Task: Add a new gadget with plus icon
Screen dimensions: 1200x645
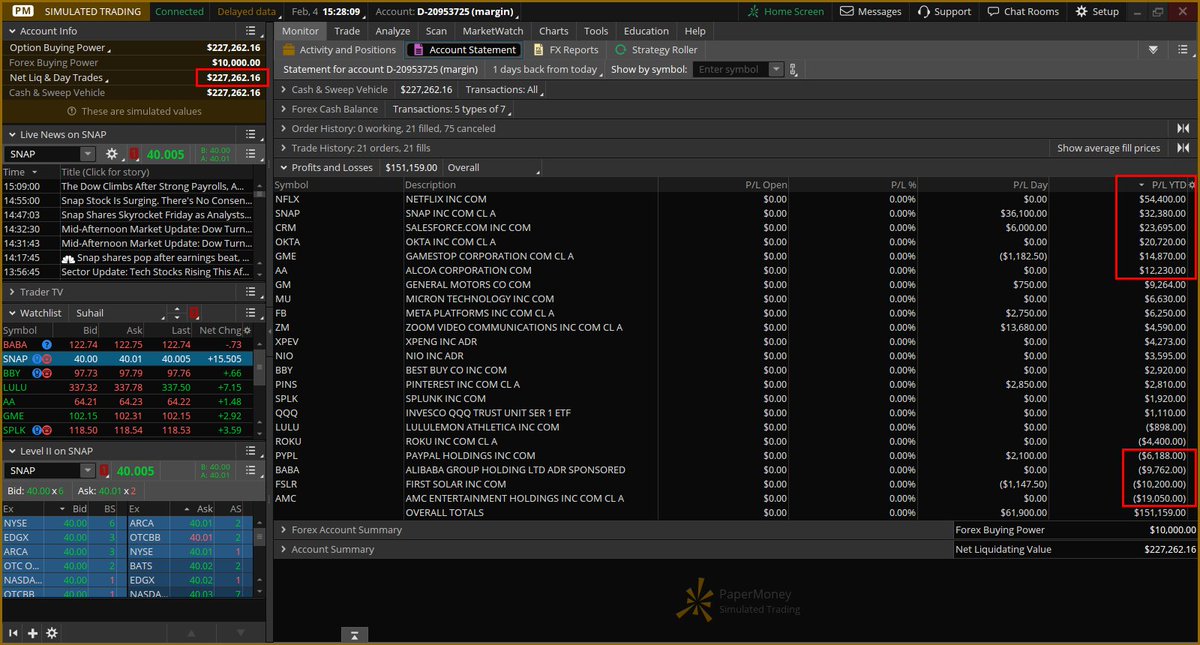Action: (33, 633)
